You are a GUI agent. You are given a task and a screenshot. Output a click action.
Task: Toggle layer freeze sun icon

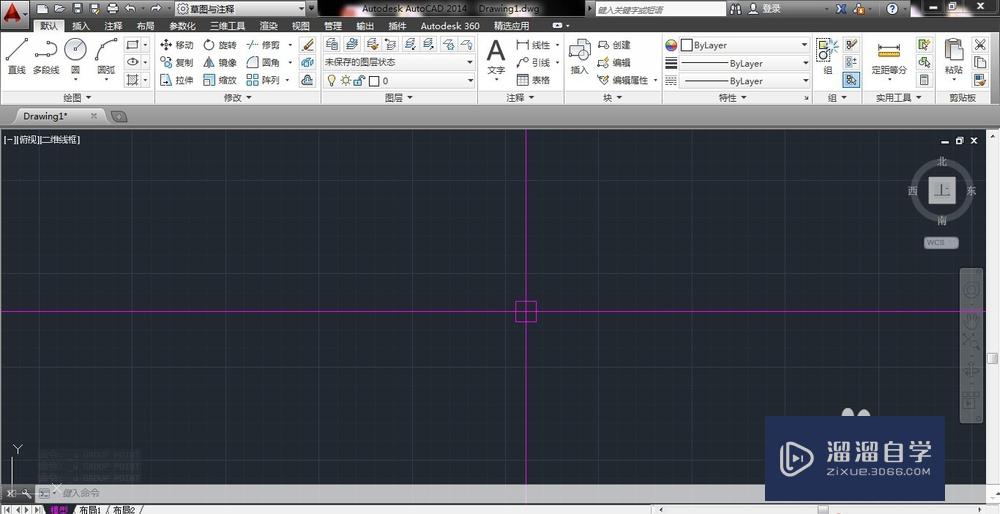tap(345, 80)
